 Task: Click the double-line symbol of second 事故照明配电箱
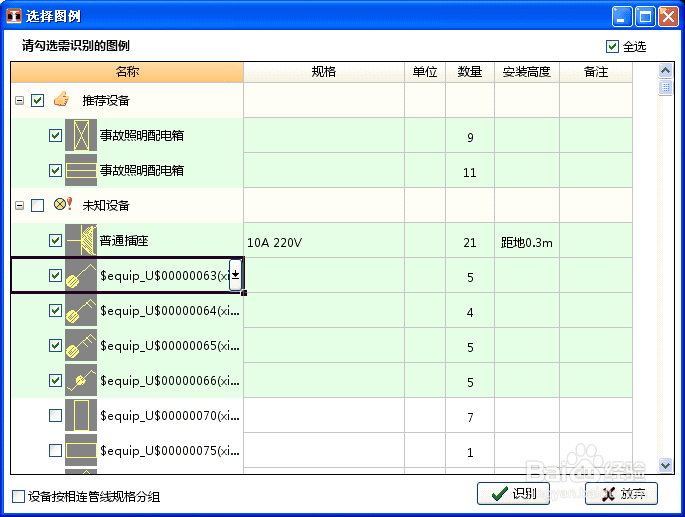pyautogui.click(x=81, y=170)
